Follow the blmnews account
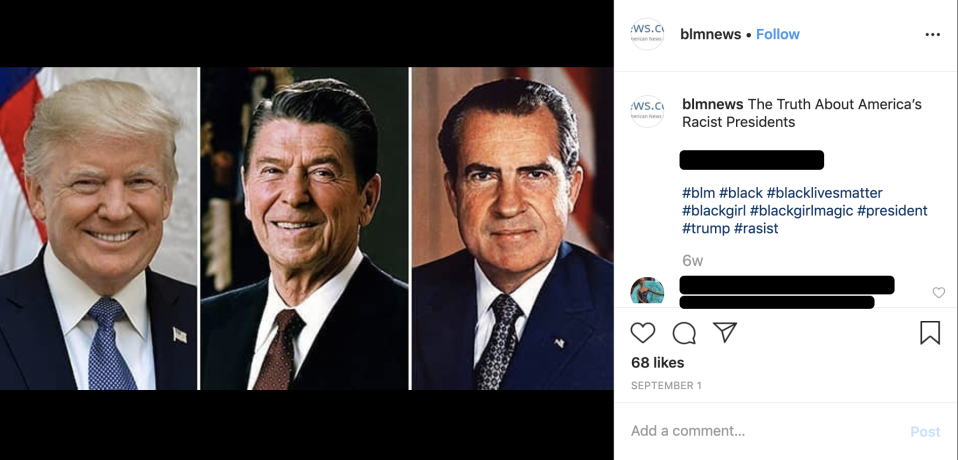The width and height of the screenshot is (958, 460). 777,34
